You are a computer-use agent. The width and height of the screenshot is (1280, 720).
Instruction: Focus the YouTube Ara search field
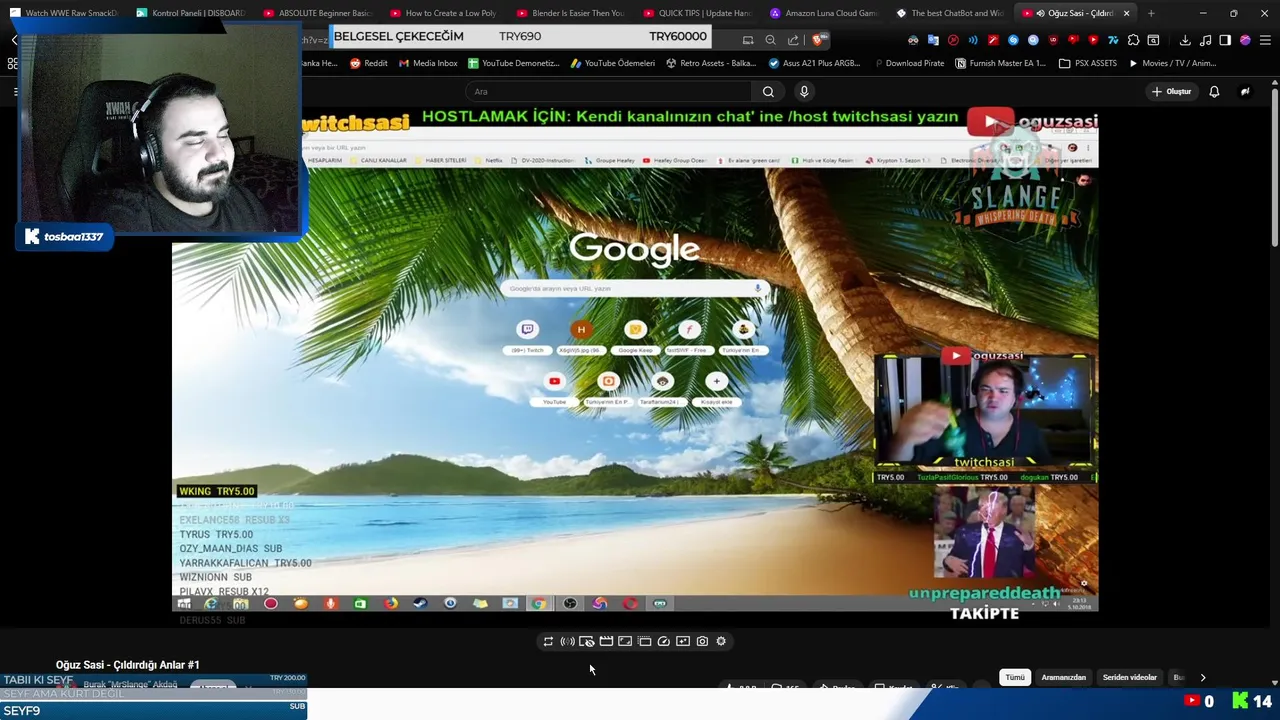610,91
